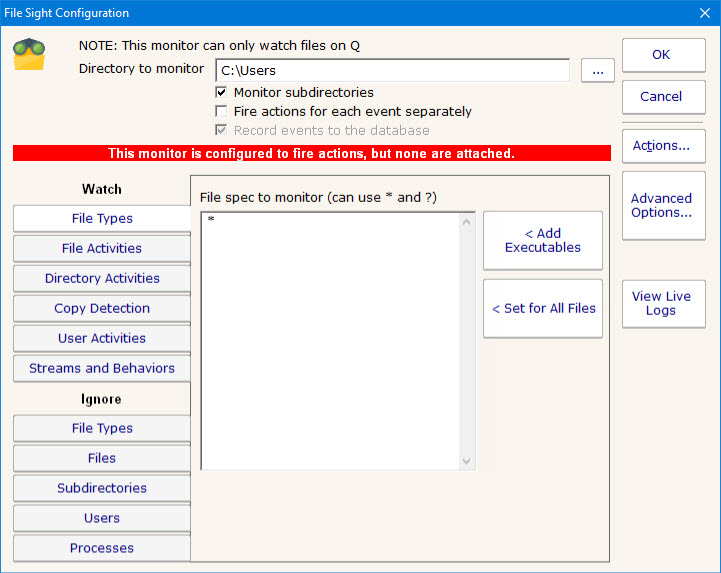Select the Copy Detection tab
721x573 pixels.
coord(102,308)
